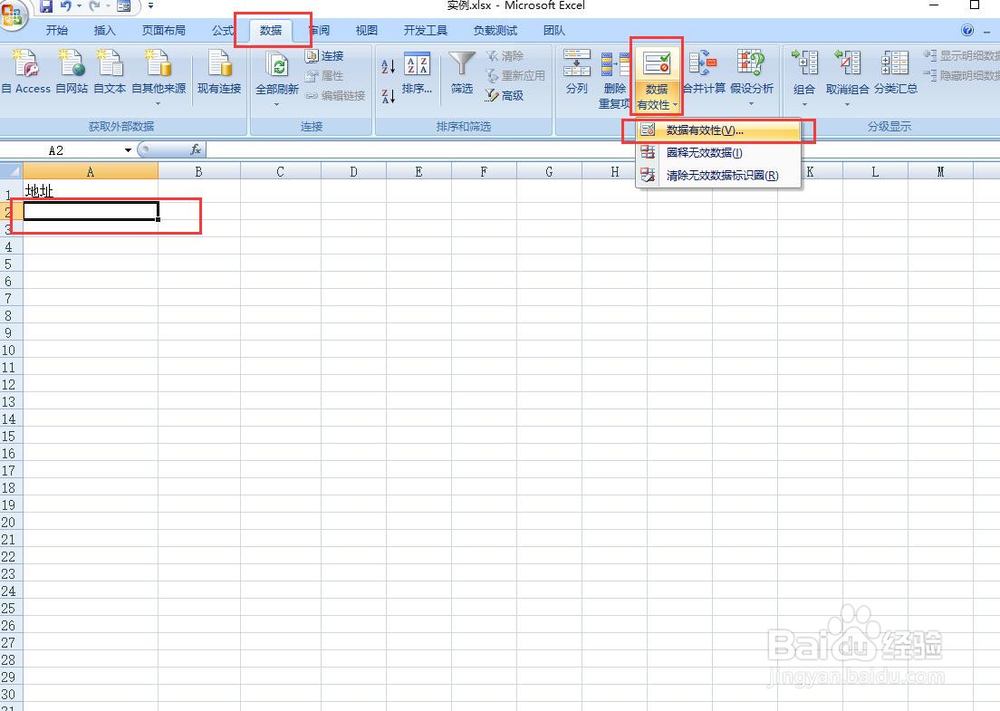The width and height of the screenshot is (1000, 711).
Task: Click Advanced filter (高级)
Action: pos(504,96)
